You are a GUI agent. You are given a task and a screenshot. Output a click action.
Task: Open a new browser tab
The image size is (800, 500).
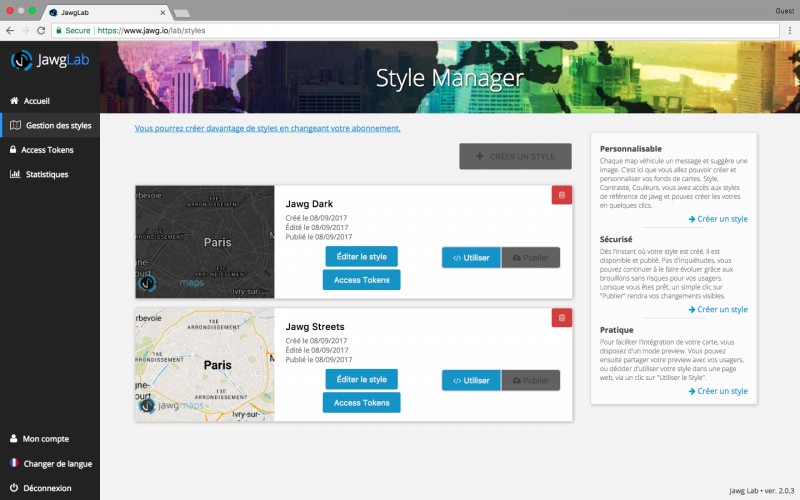coord(182,13)
